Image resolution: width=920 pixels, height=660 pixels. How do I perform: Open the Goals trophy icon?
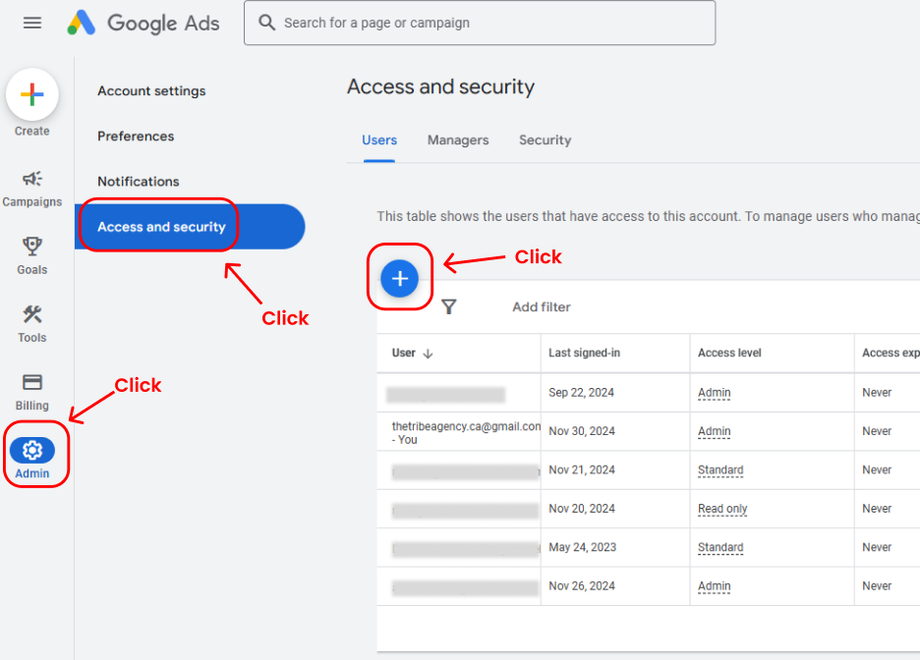(x=32, y=247)
